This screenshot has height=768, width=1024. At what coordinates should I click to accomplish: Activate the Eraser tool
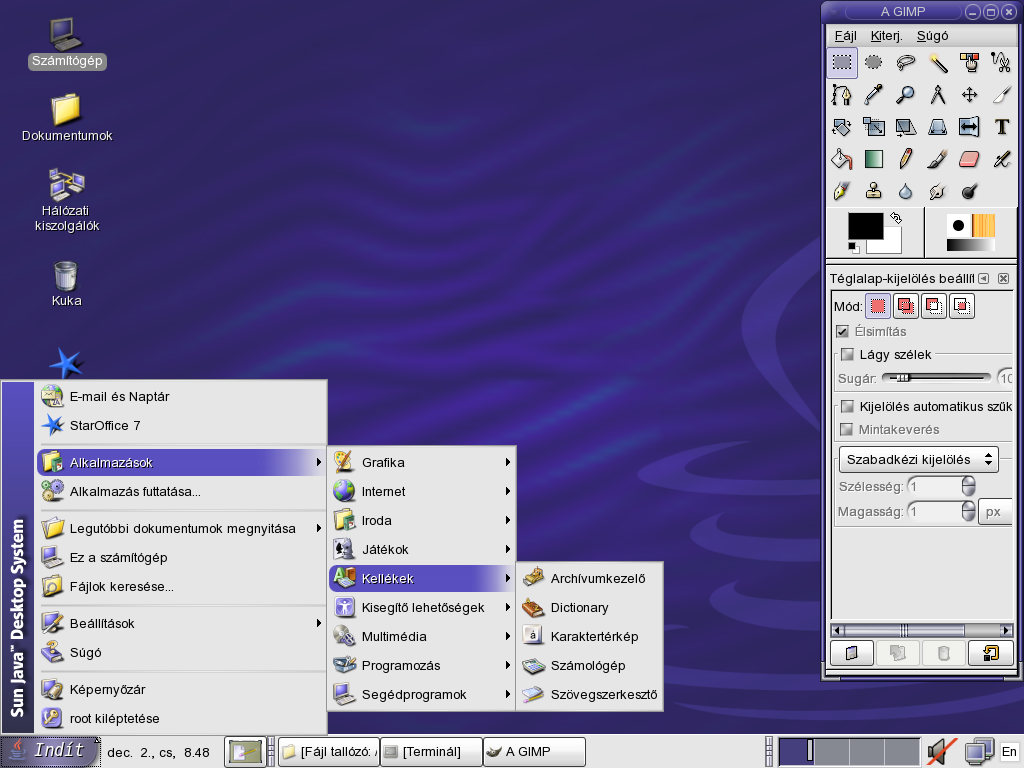click(970, 159)
